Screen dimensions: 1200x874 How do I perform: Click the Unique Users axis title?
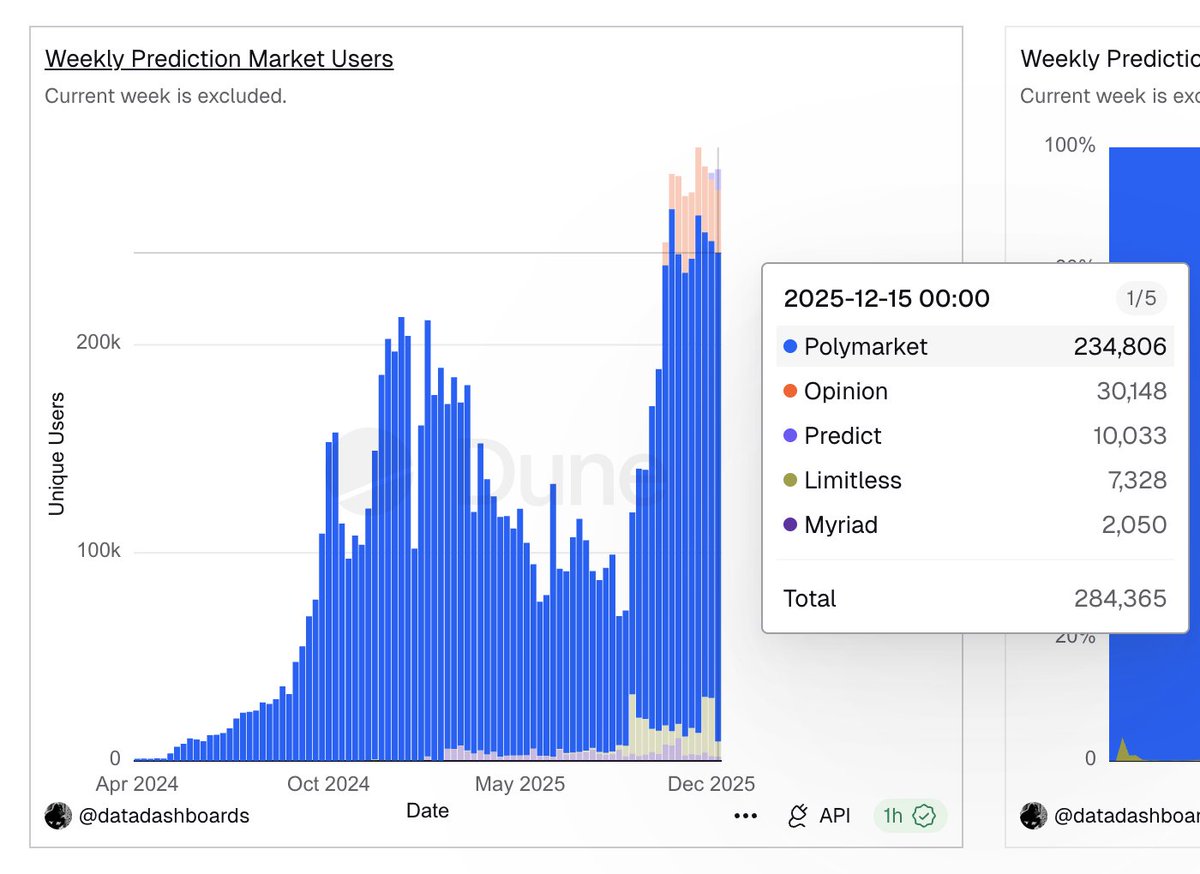click(x=57, y=454)
